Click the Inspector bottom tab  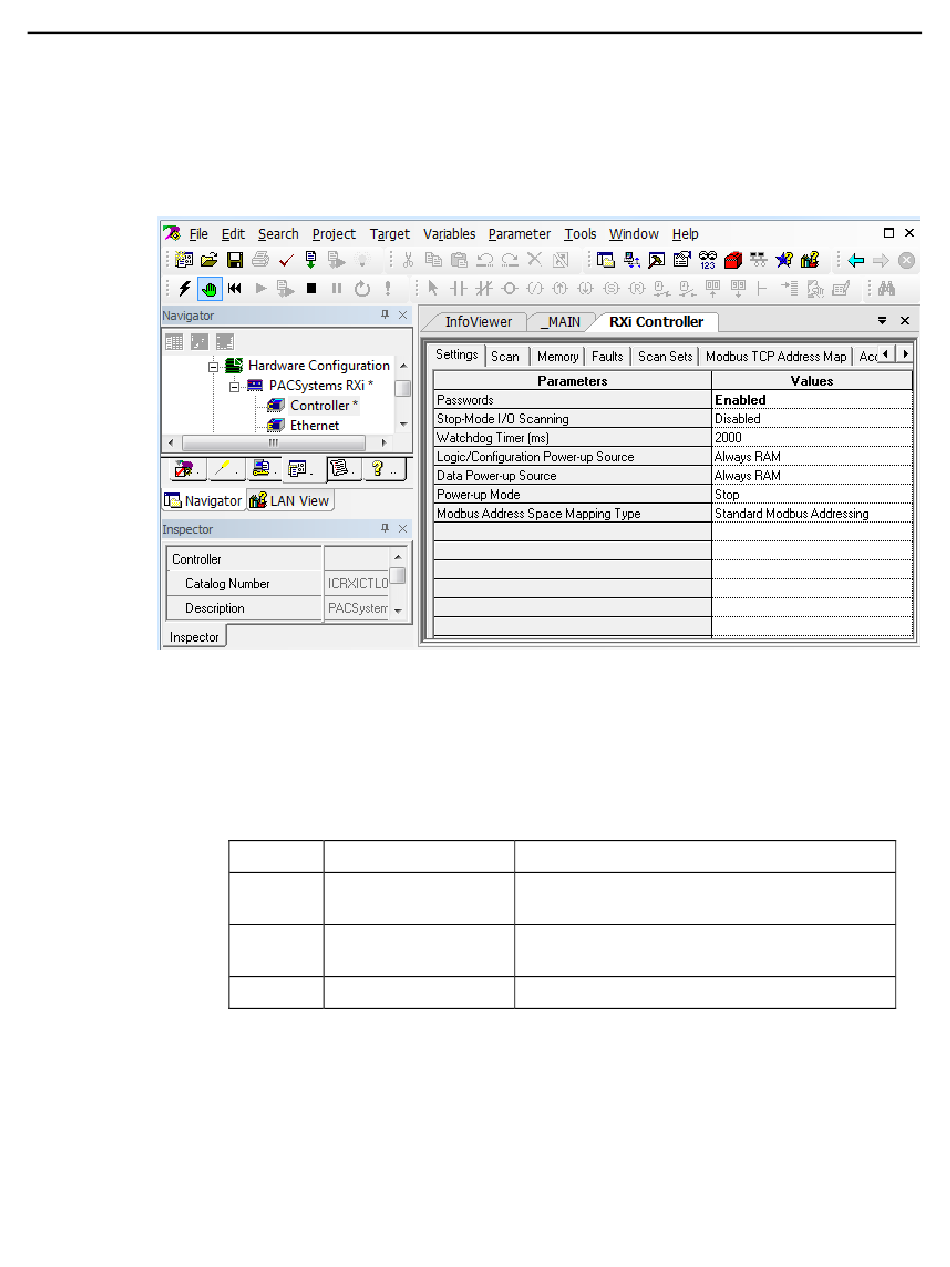click(194, 636)
